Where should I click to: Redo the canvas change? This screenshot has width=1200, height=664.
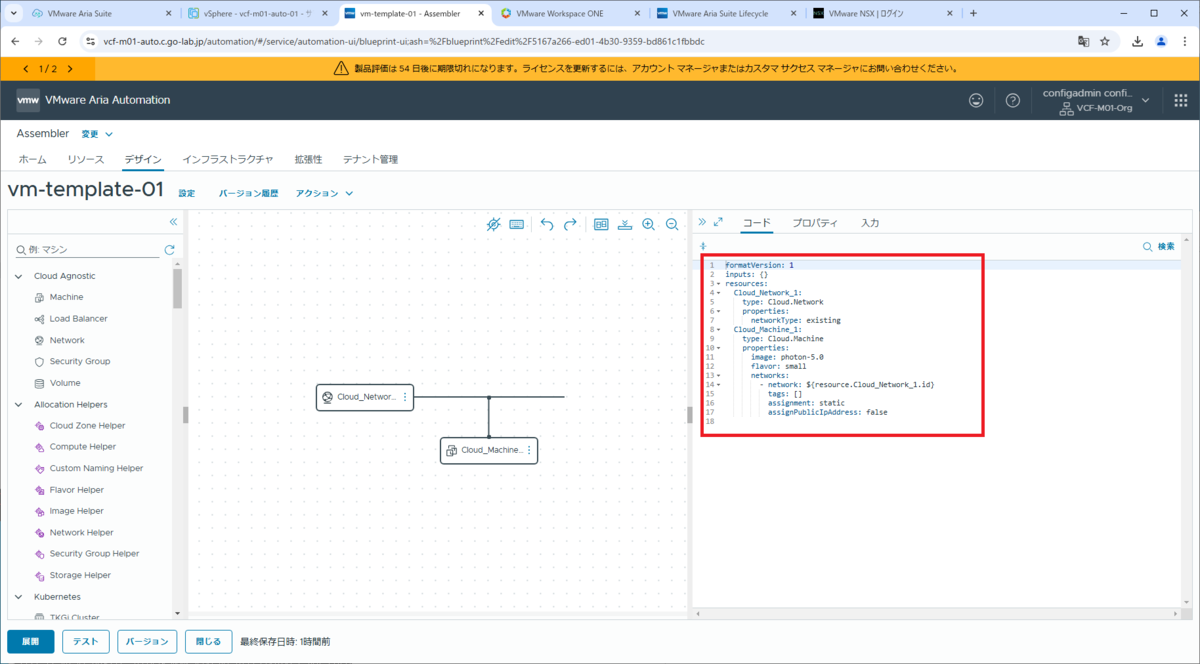pos(571,225)
